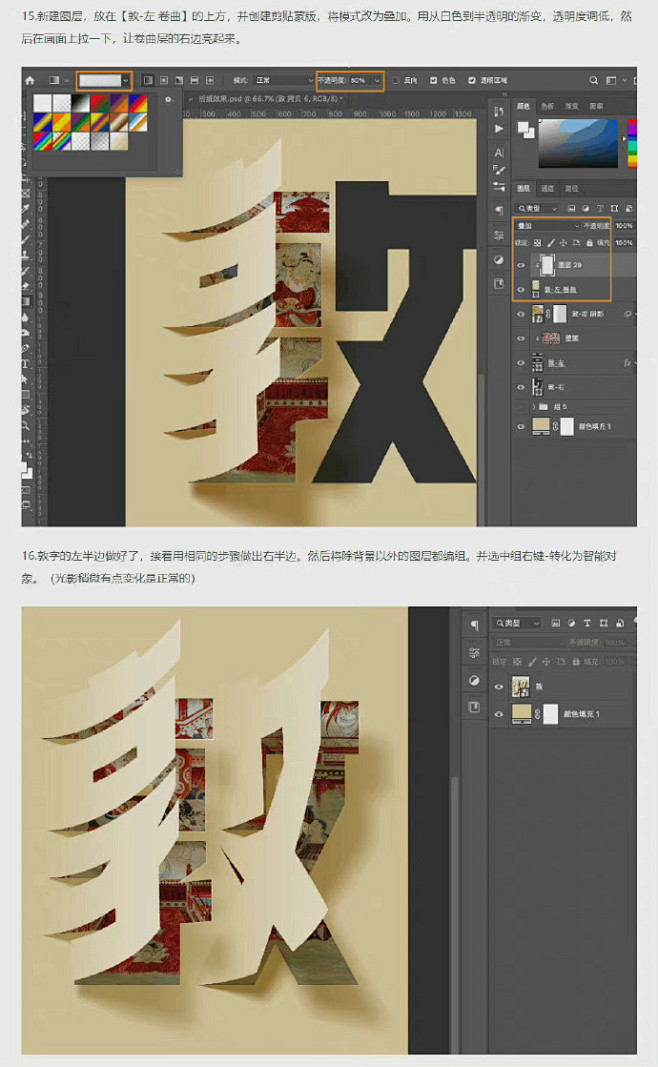The height and width of the screenshot is (1067, 658).
Task: Hide the 敦-左 卷曲 layer eye
Action: click(x=521, y=289)
